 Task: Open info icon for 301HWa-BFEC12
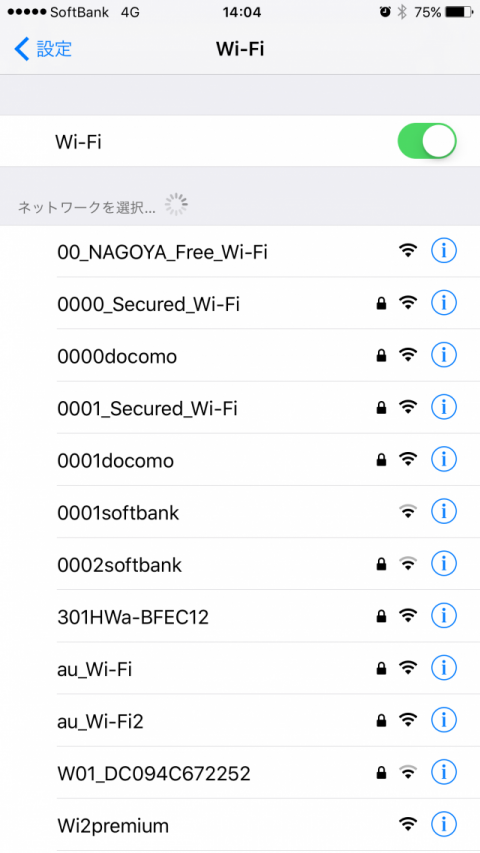coord(444,616)
